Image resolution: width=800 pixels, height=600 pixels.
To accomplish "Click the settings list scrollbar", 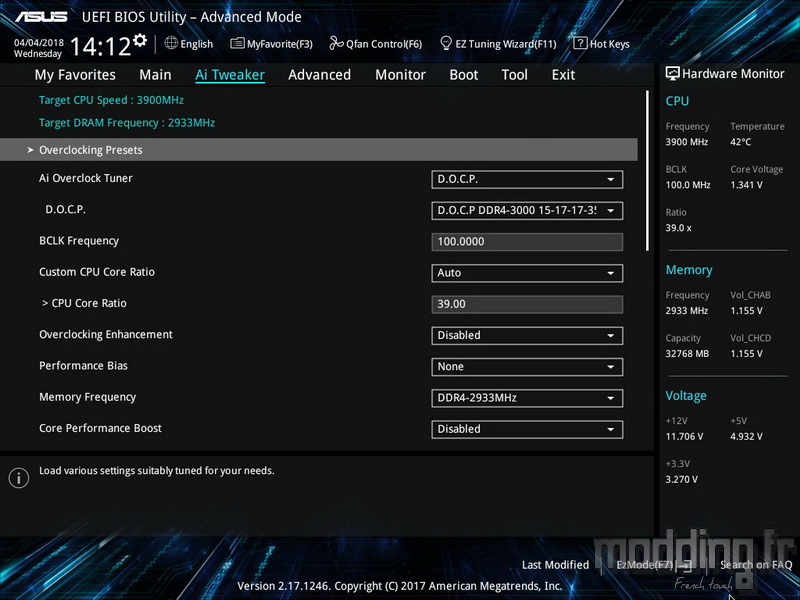I will 647,170.
